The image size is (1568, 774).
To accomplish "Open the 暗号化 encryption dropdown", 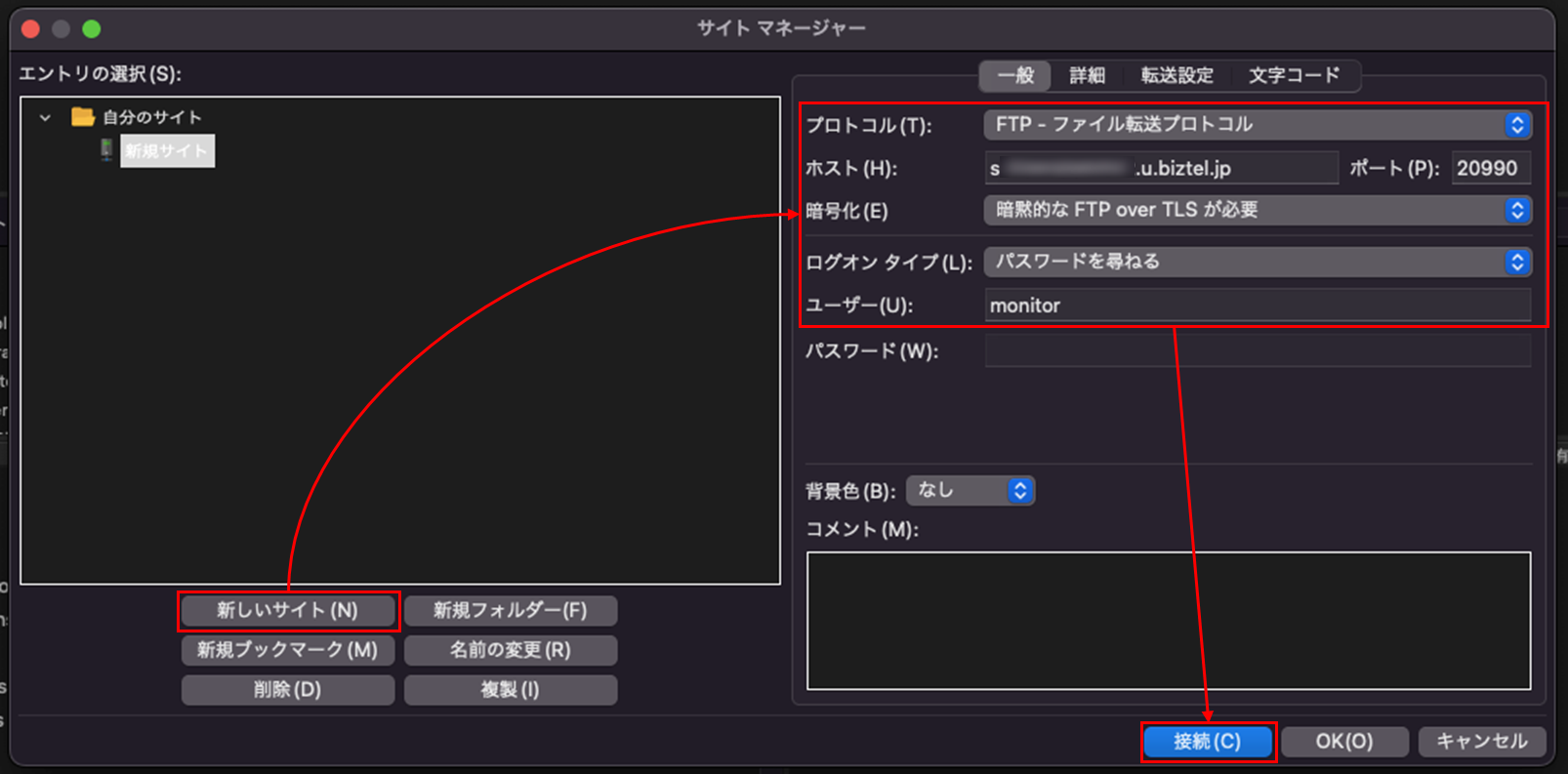I will [x=1257, y=211].
